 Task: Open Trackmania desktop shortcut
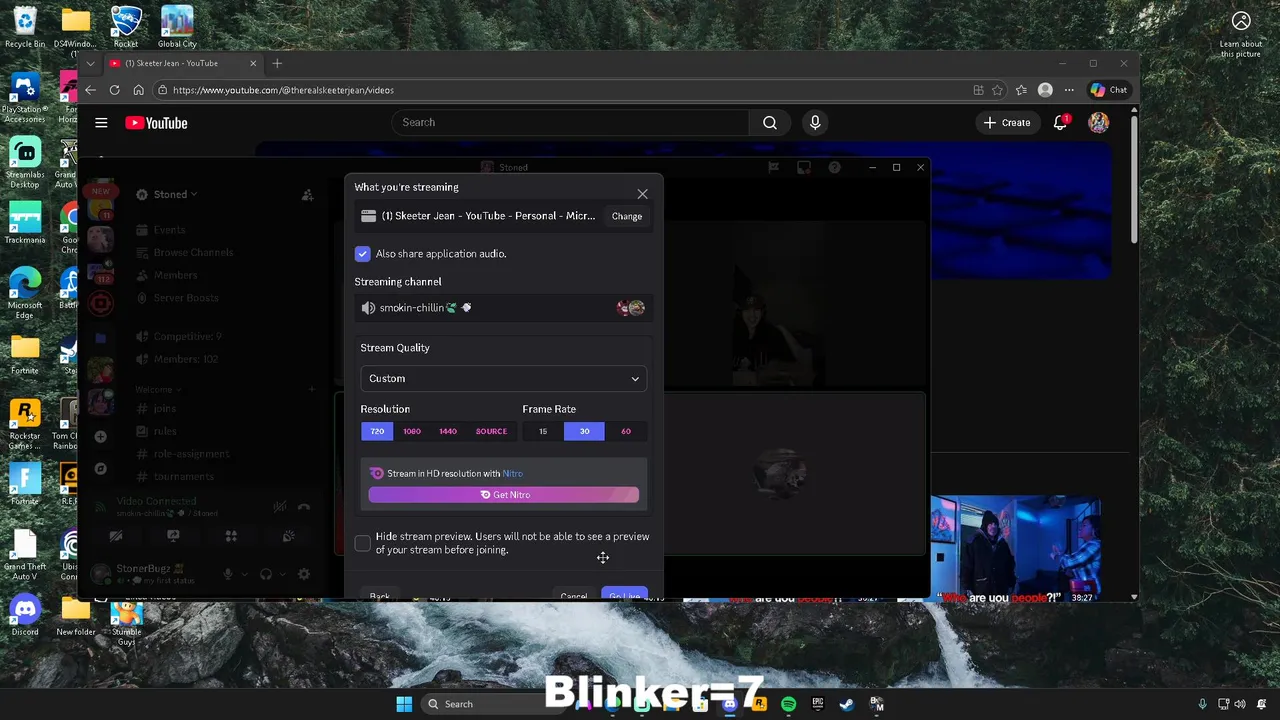[x=25, y=222]
